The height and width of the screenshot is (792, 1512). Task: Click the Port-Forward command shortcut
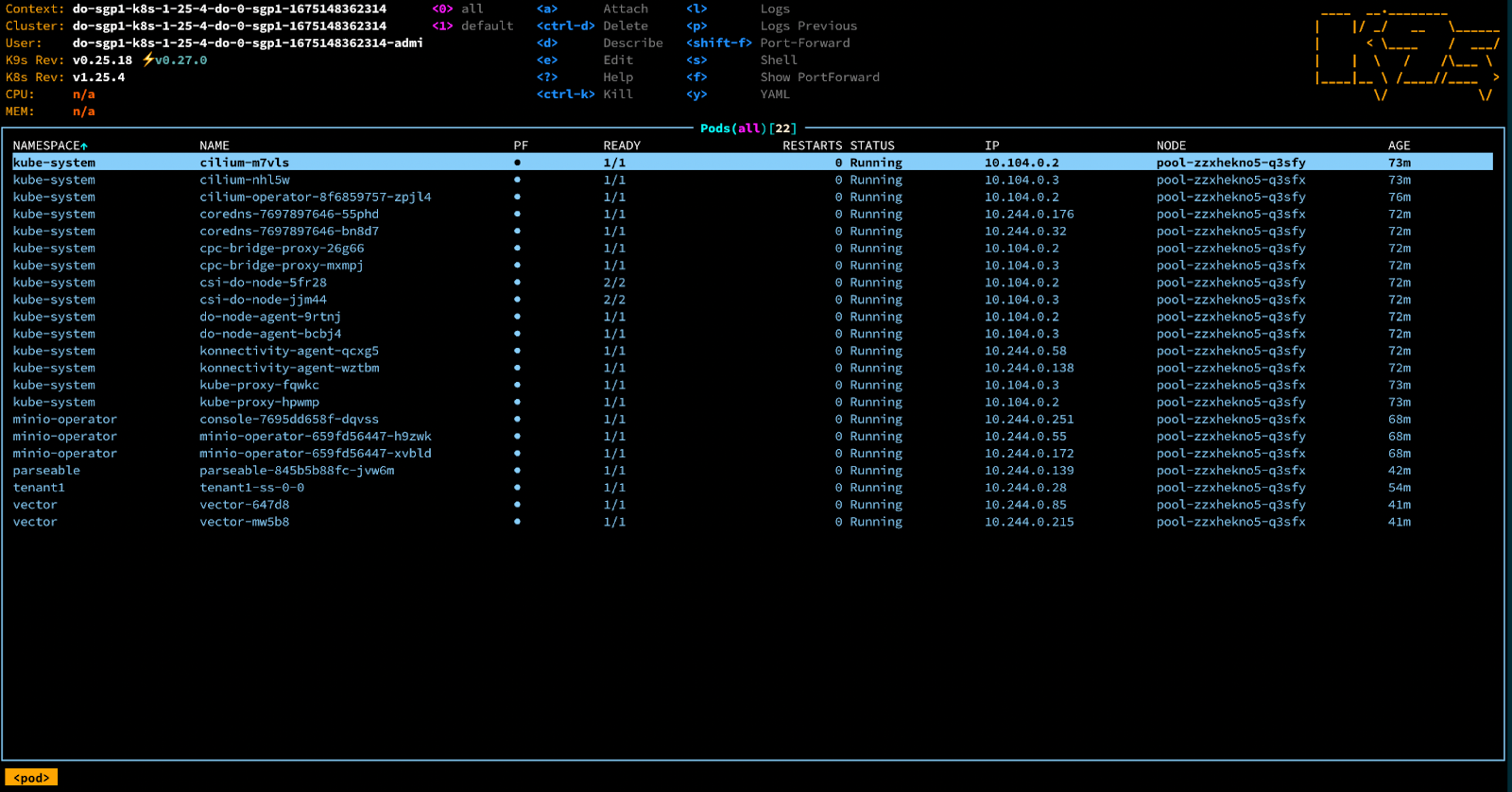(x=804, y=43)
